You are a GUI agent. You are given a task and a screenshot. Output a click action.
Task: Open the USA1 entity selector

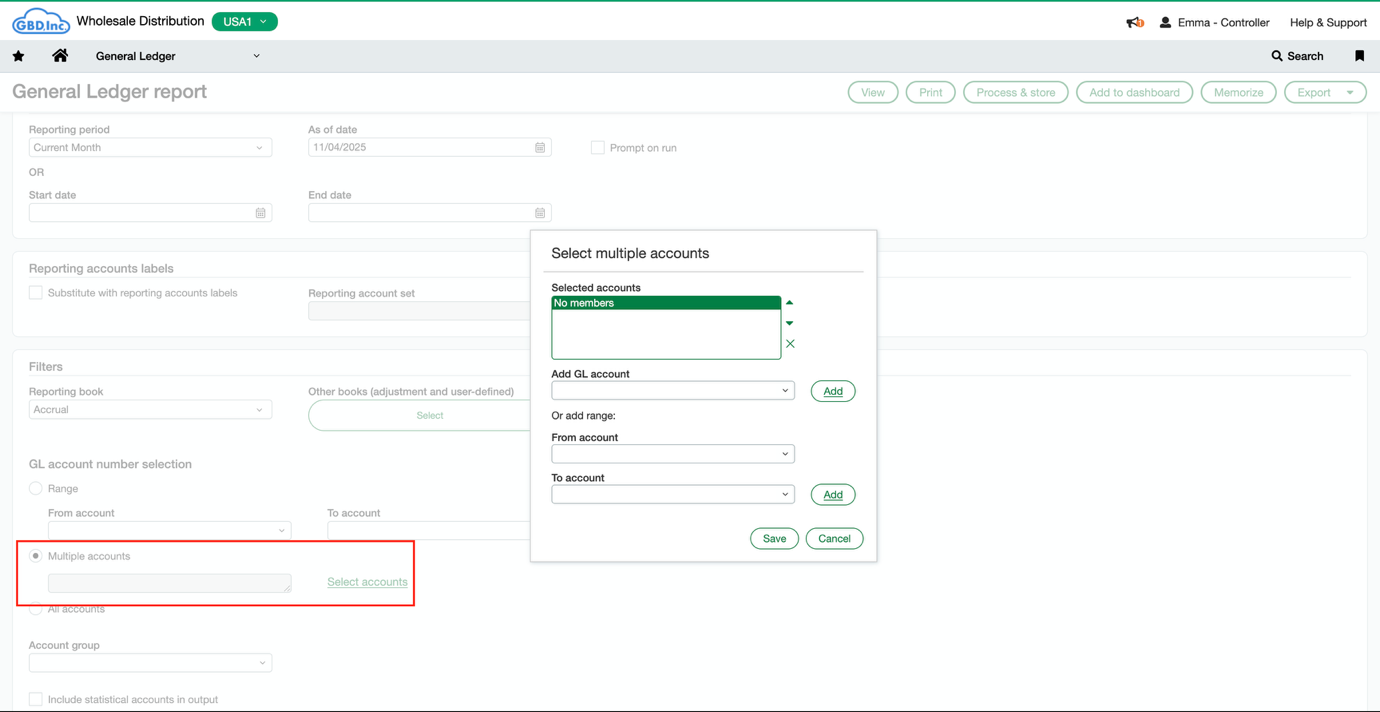tap(245, 21)
